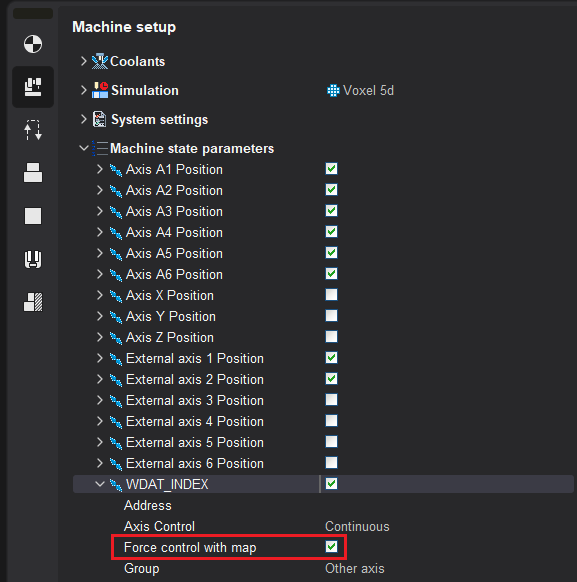
Task: Uncheck the Axis A1 Position checkbox
Action: coord(331,169)
